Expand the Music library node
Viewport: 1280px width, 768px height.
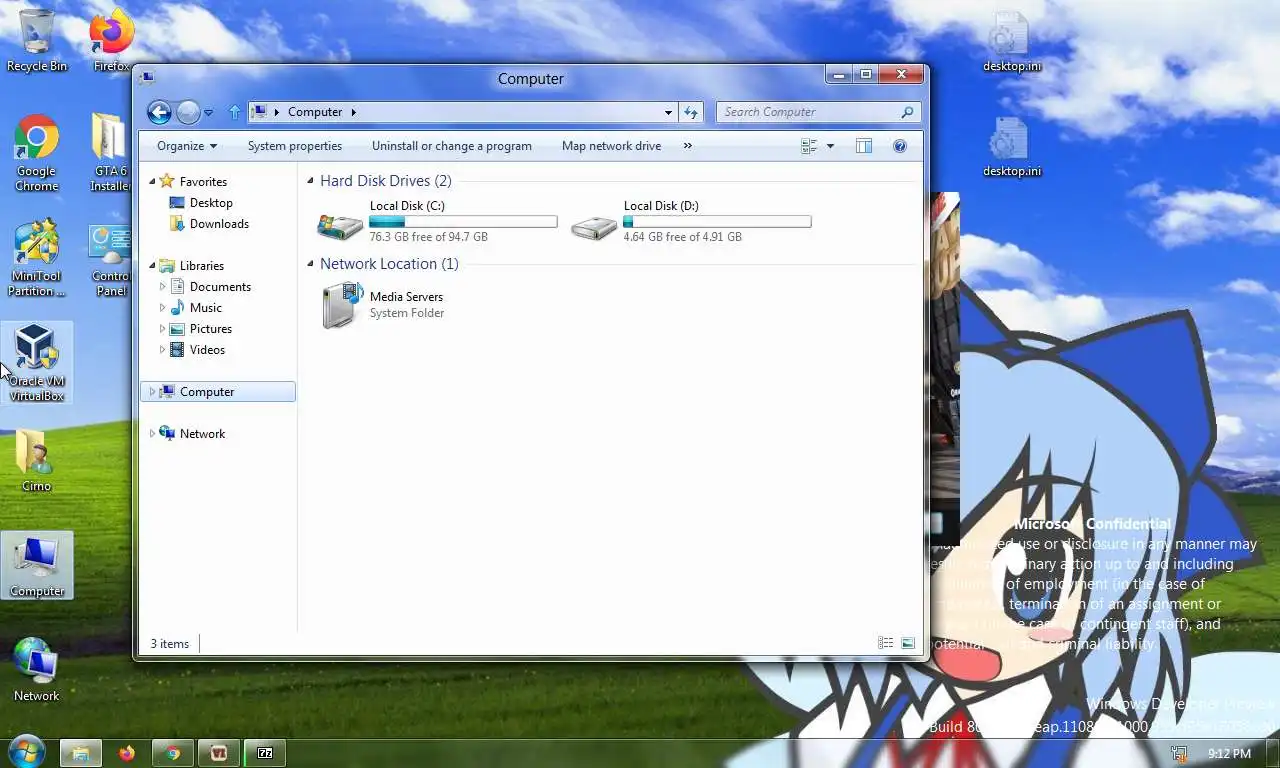(163, 307)
